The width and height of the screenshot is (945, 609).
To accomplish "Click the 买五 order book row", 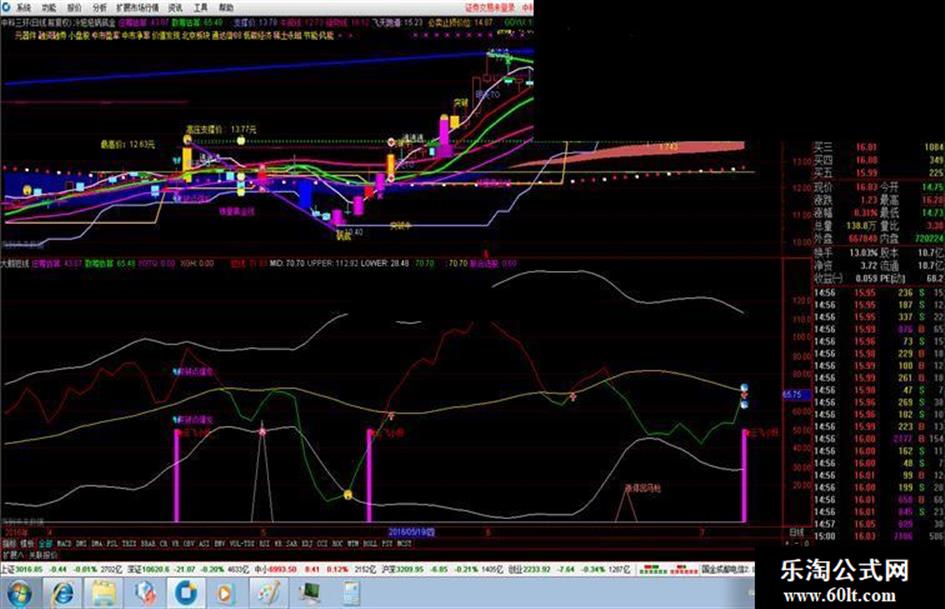I will pos(879,173).
